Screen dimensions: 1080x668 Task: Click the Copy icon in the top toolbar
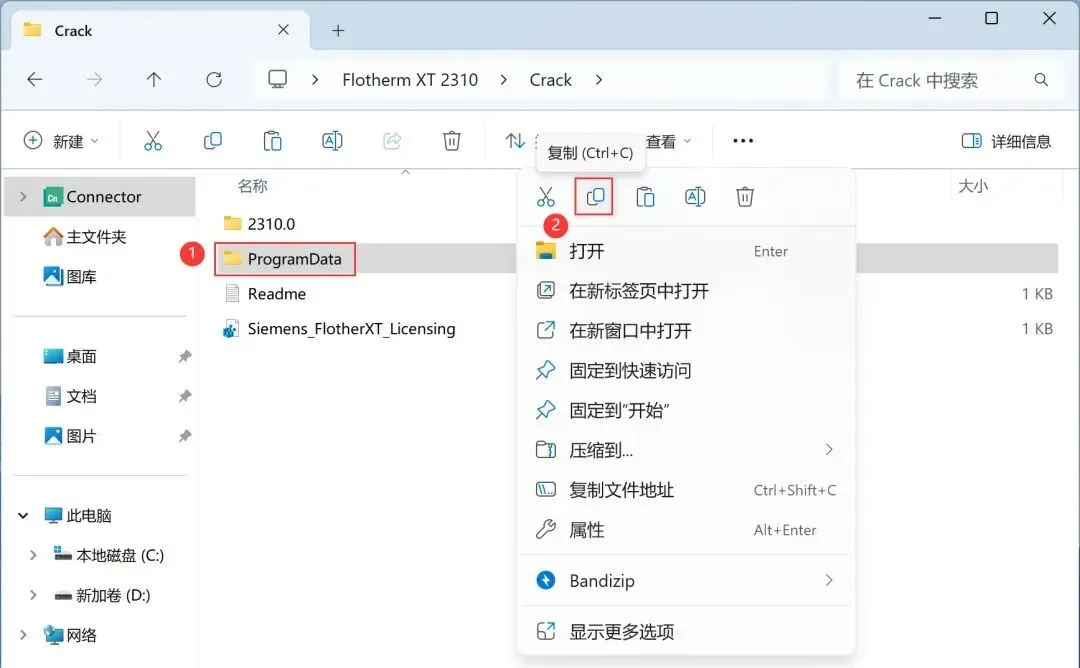click(x=213, y=141)
